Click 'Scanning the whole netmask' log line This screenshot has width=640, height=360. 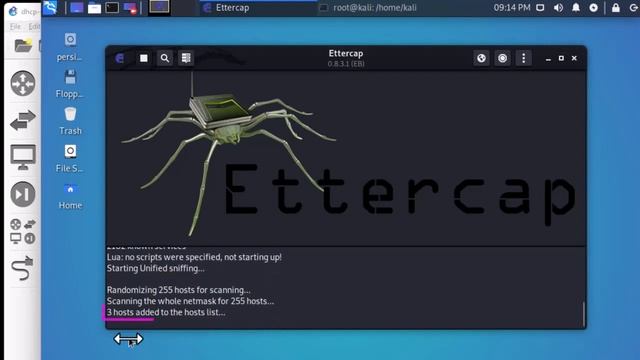[190, 301]
